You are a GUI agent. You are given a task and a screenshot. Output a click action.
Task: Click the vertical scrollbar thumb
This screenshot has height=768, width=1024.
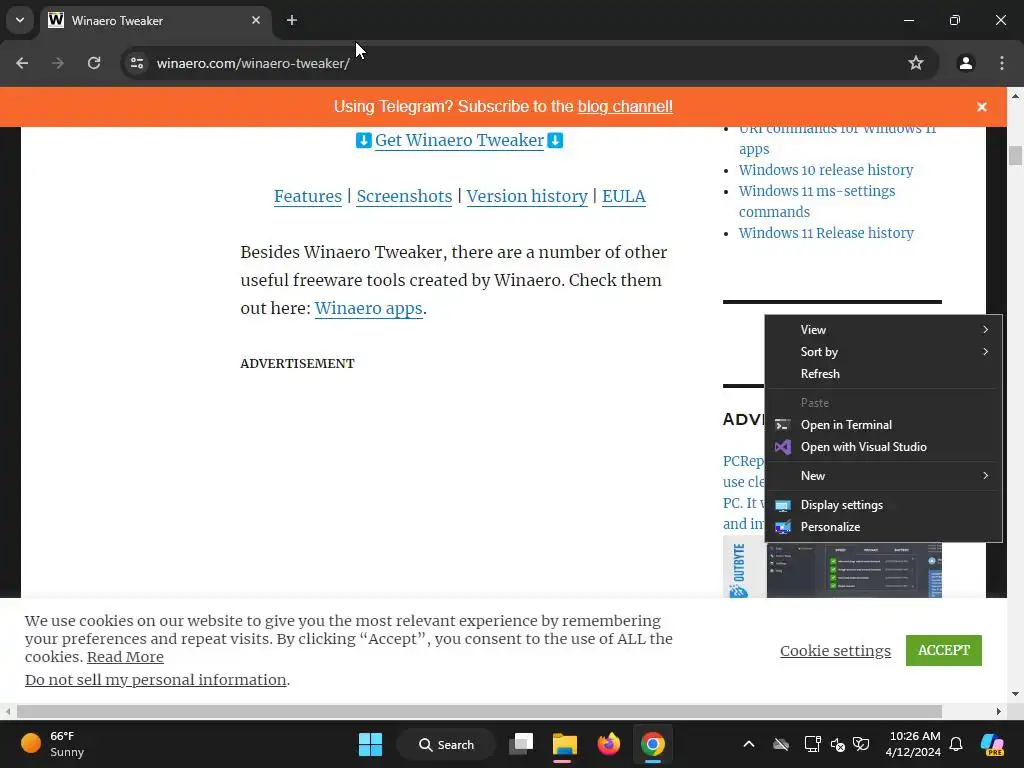(1015, 155)
